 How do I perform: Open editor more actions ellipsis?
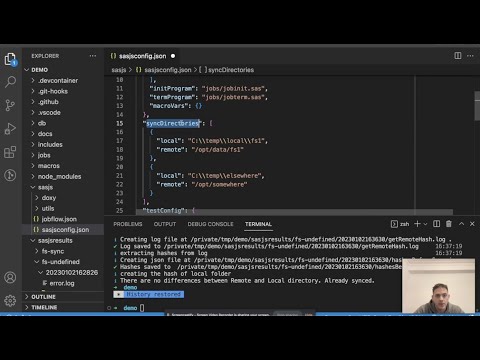pyautogui.click(x=470, y=56)
